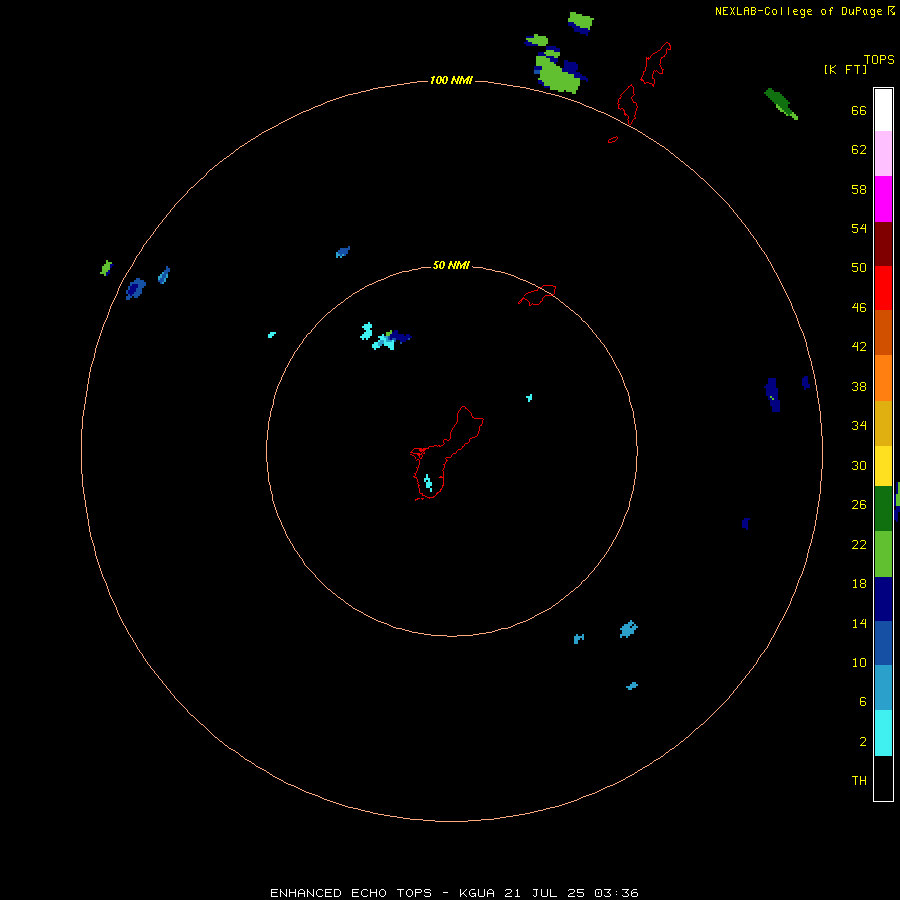900x900 pixels.
Task: Pick the dark green legend swatch
Action: pyautogui.click(x=883, y=509)
